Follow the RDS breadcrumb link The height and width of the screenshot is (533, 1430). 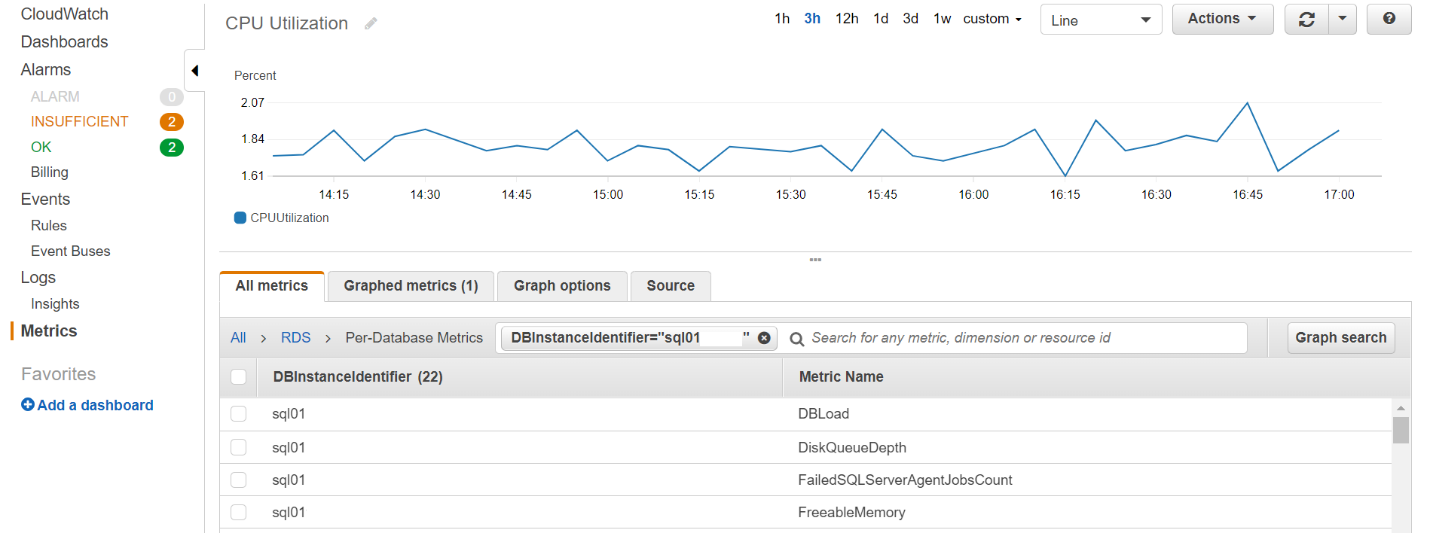[x=296, y=338]
